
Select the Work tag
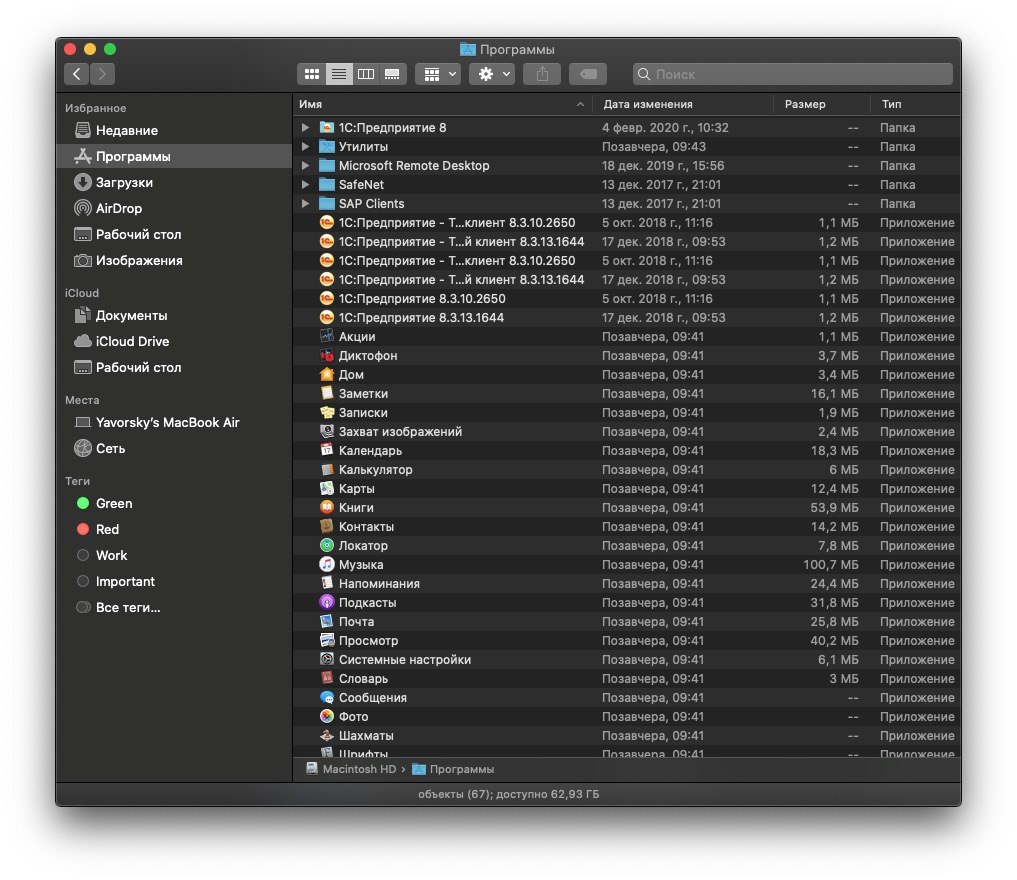[173, 555]
